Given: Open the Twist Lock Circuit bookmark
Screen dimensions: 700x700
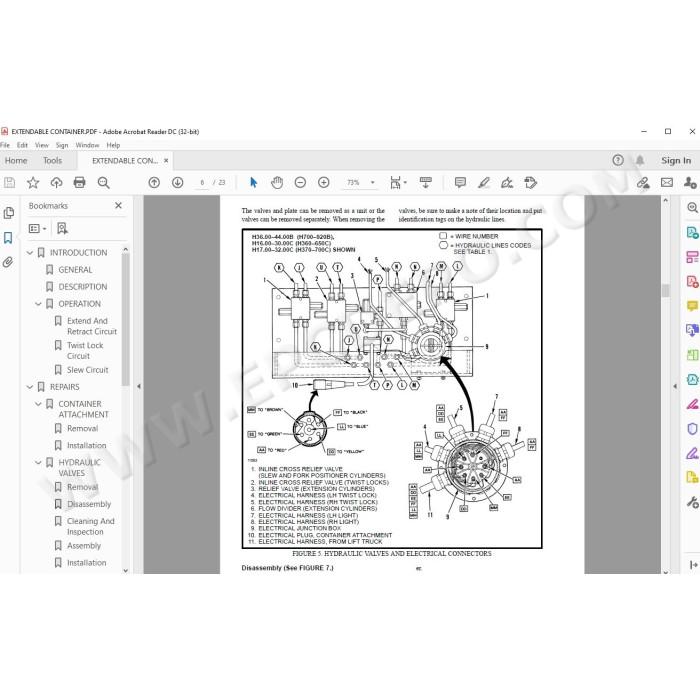Looking at the screenshot, I should click(x=85, y=350).
